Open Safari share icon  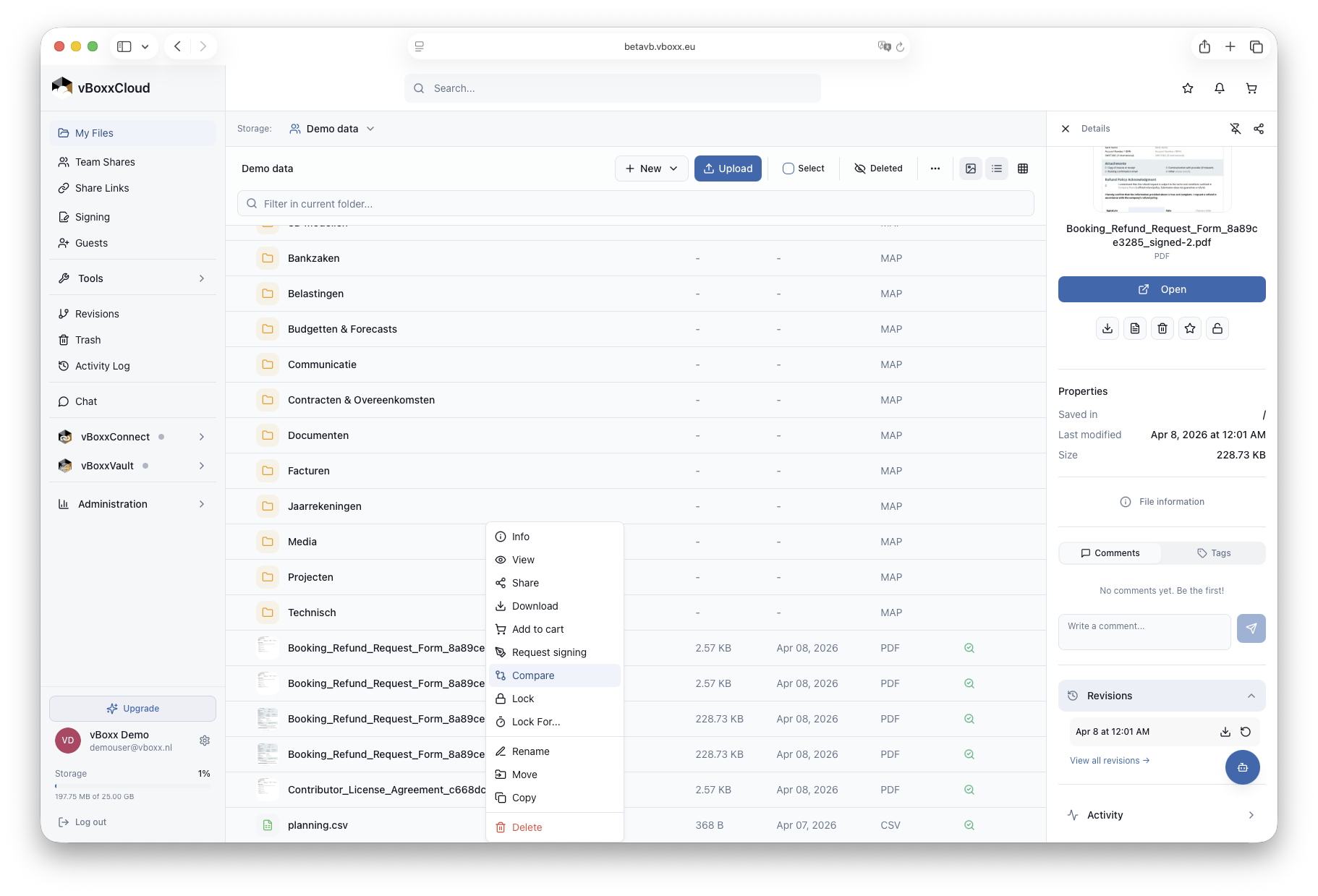pyautogui.click(x=1204, y=46)
